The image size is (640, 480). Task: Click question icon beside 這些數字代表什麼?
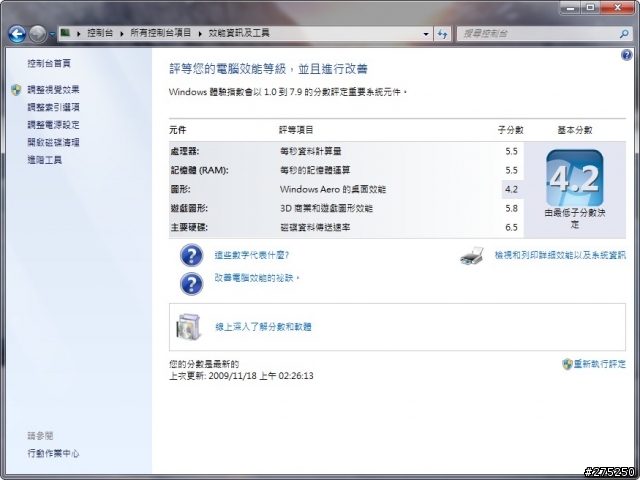pos(191,256)
